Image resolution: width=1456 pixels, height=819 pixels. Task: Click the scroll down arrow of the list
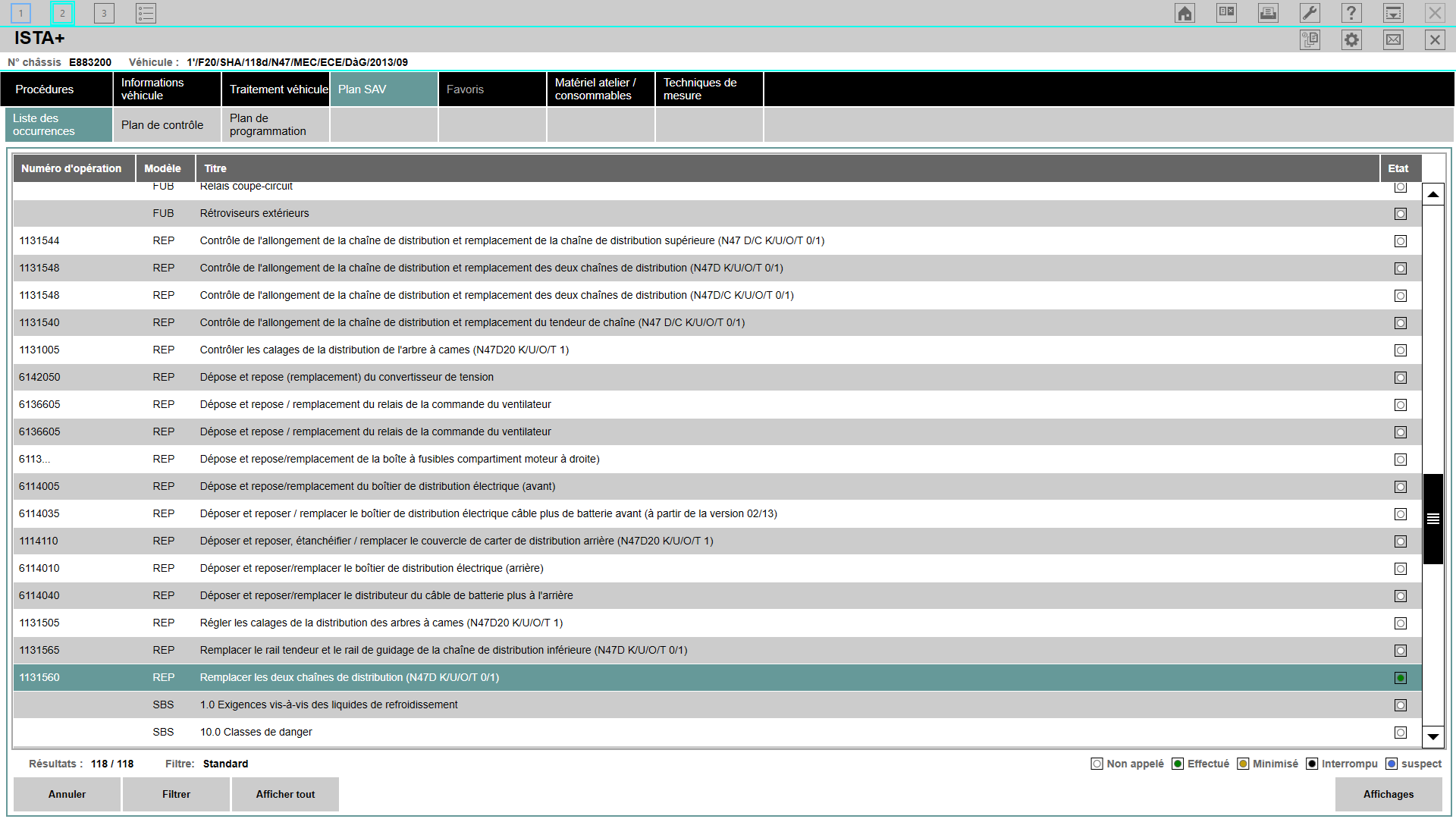pyautogui.click(x=1432, y=736)
